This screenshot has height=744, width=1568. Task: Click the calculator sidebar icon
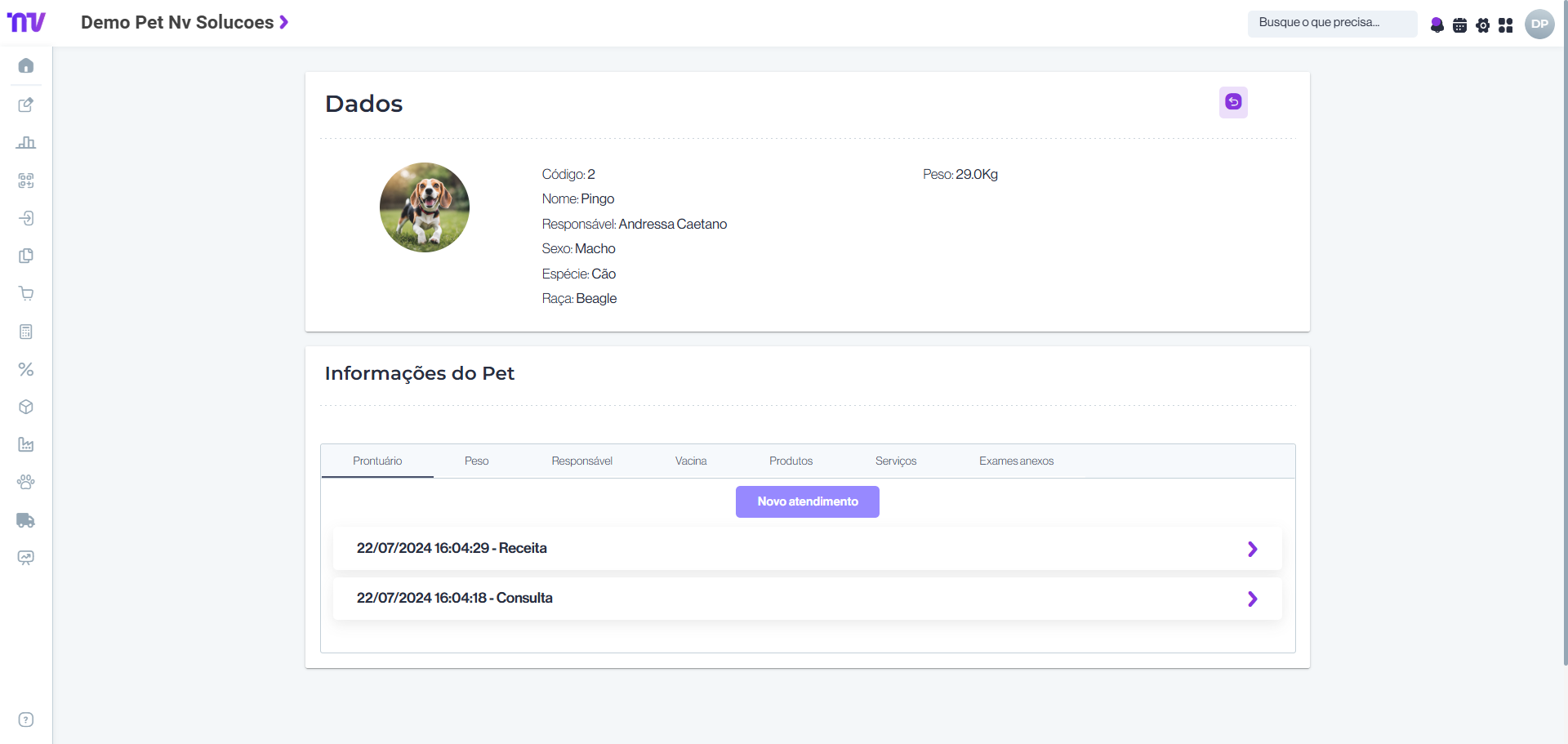click(26, 332)
